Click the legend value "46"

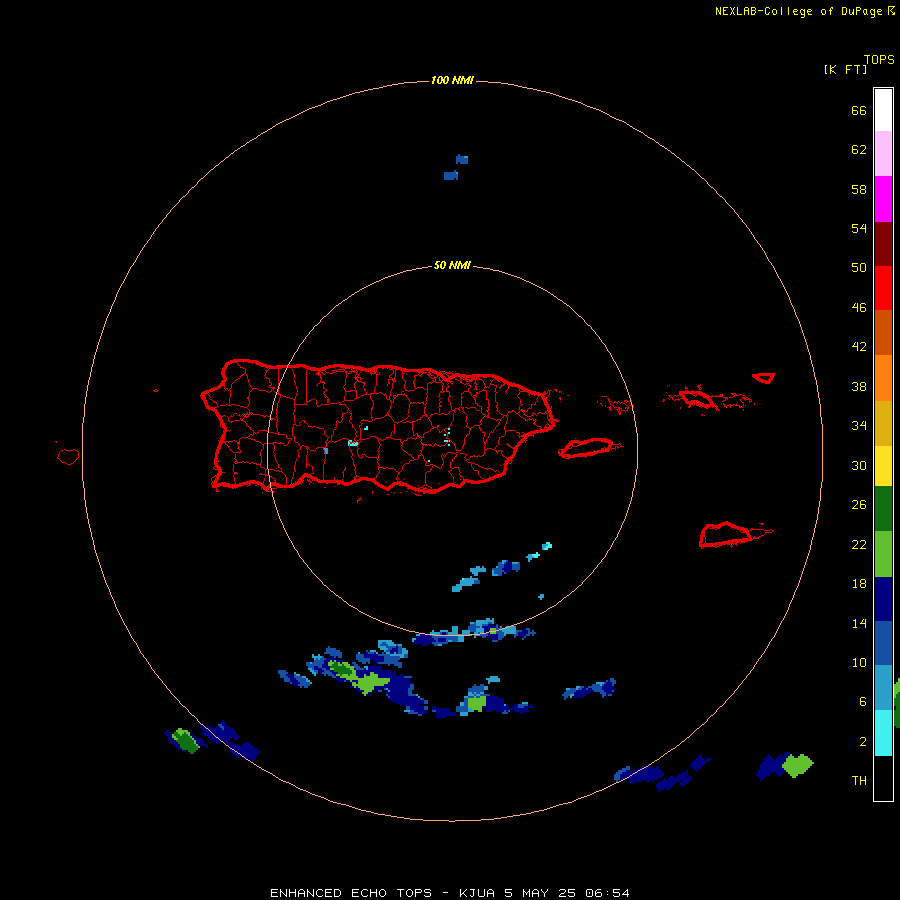pyautogui.click(x=859, y=308)
